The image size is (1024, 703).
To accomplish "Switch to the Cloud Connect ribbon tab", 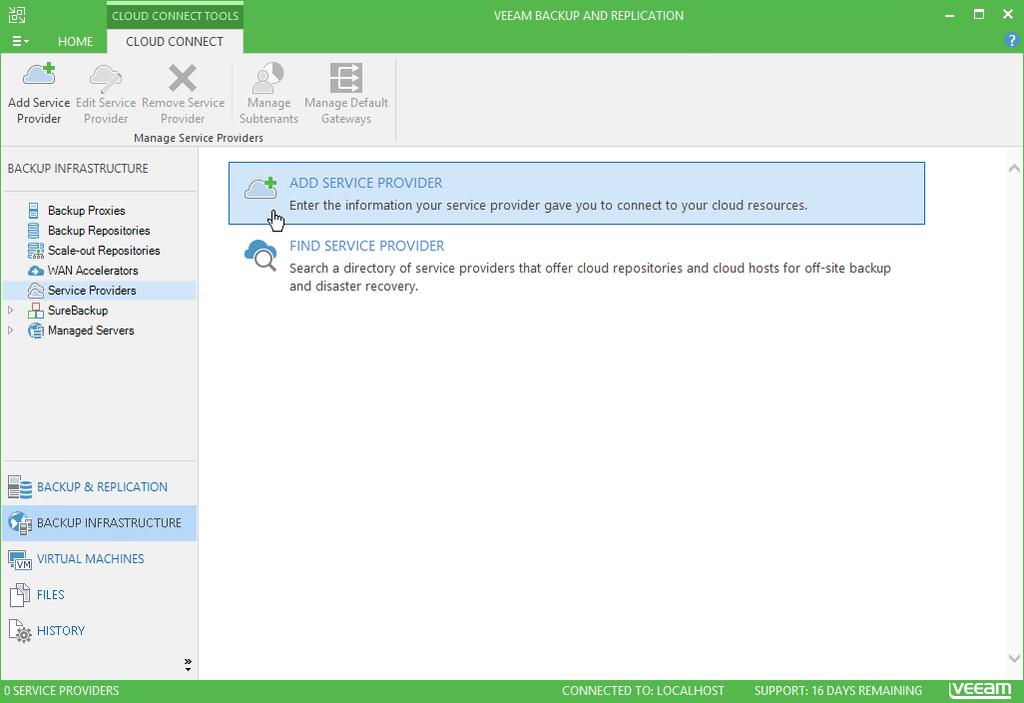I will 174,41.
